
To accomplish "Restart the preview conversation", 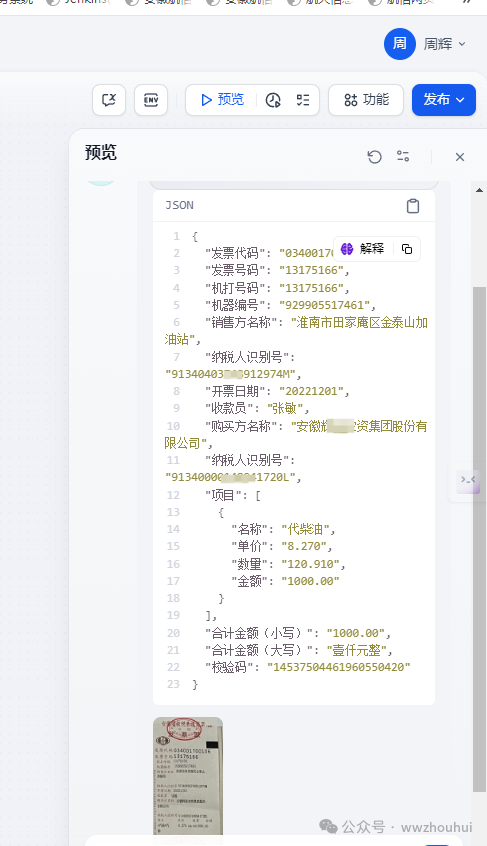I will (374, 157).
